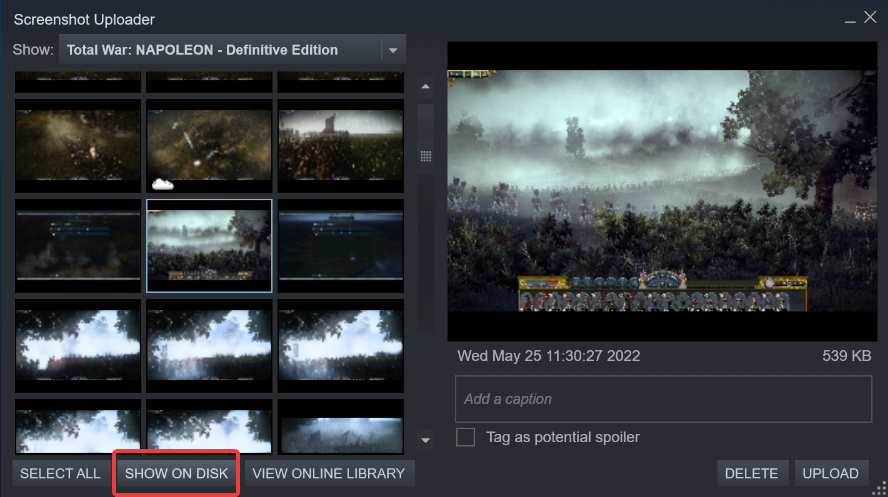The image size is (888, 497).
Task: Click the Select All button
Action: (60, 473)
